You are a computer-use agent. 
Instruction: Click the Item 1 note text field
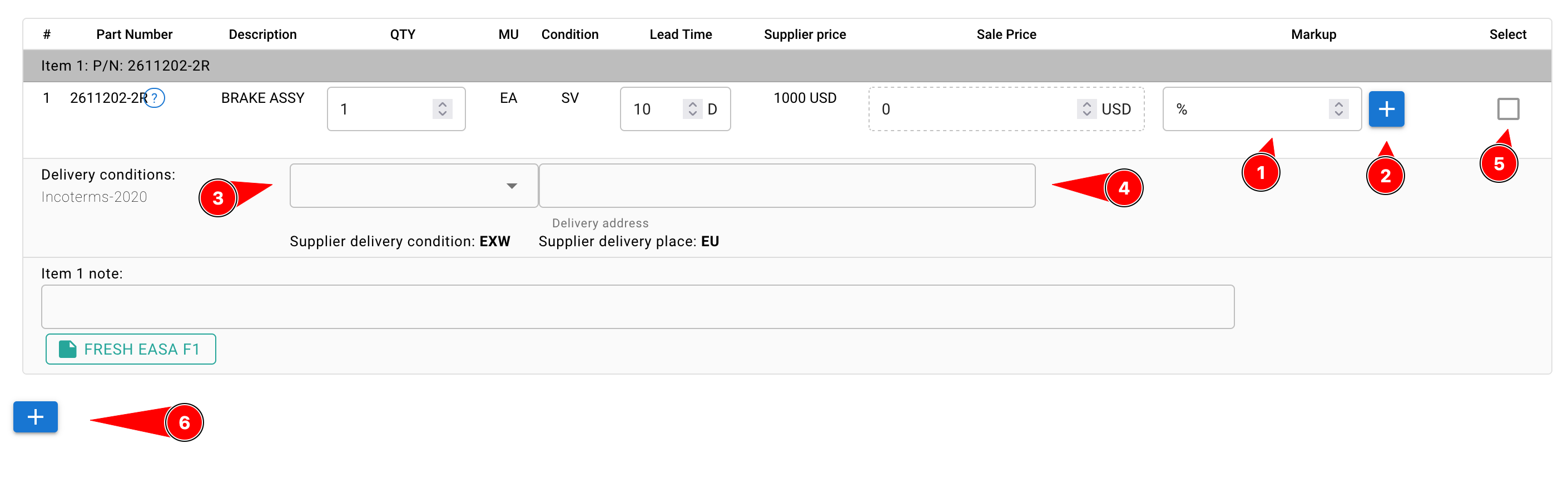coord(637,307)
